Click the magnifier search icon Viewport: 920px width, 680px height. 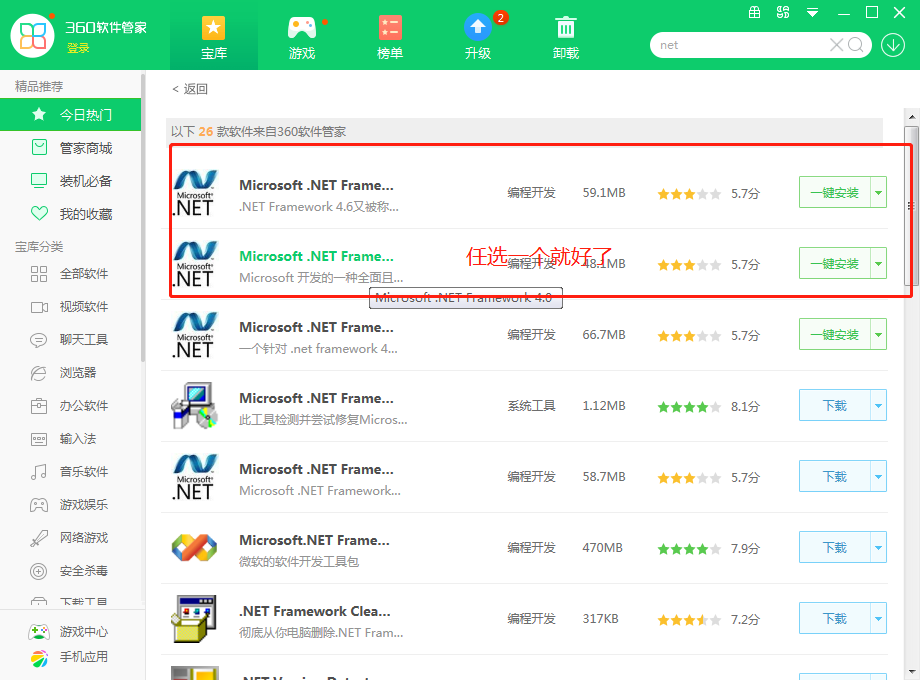coord(856,45)
